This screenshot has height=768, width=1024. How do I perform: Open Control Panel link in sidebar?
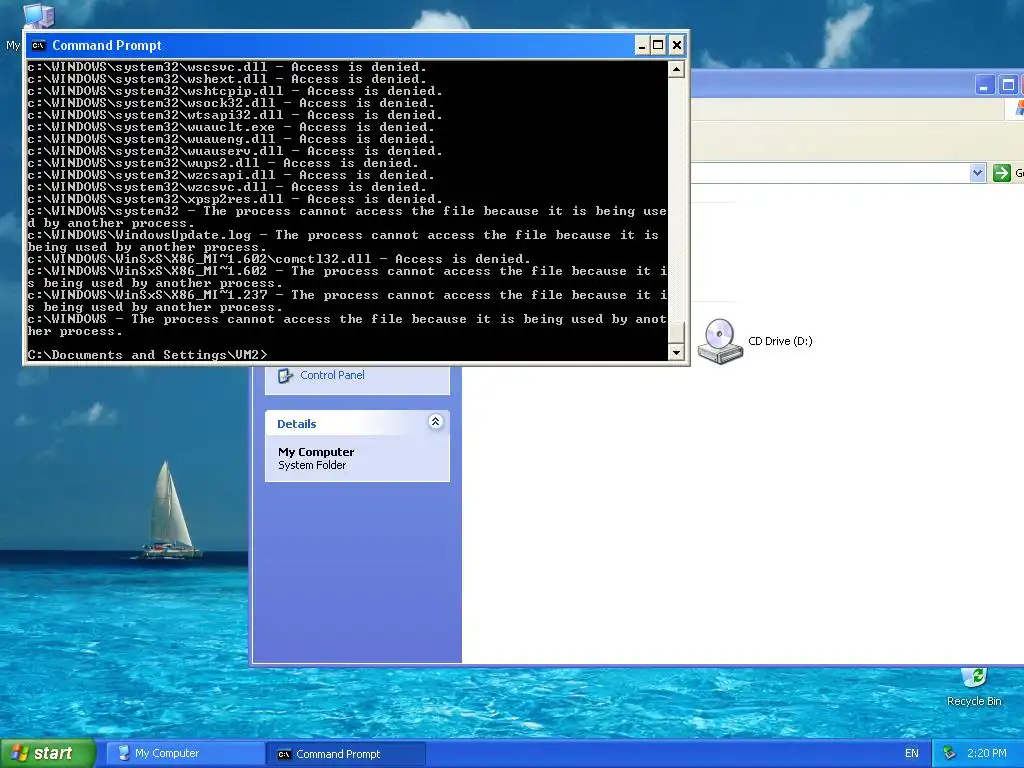332,375
